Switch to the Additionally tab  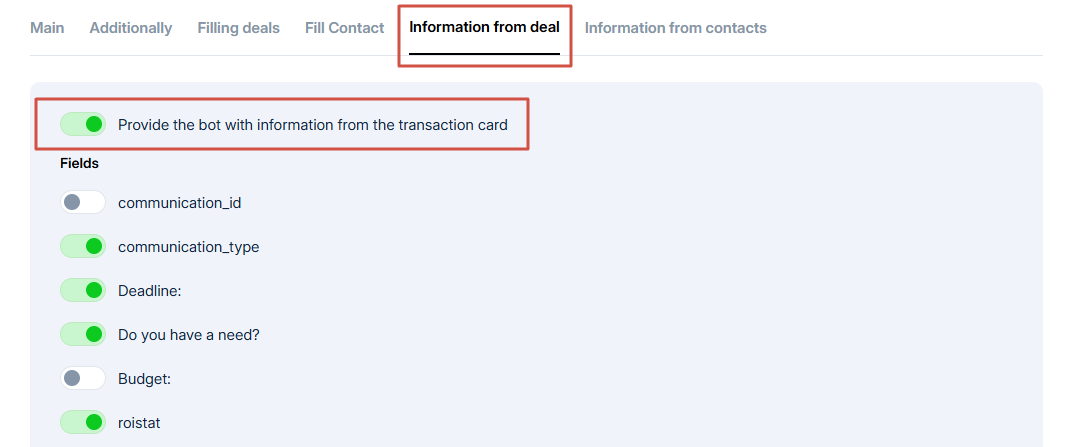(x=131, y=28)
